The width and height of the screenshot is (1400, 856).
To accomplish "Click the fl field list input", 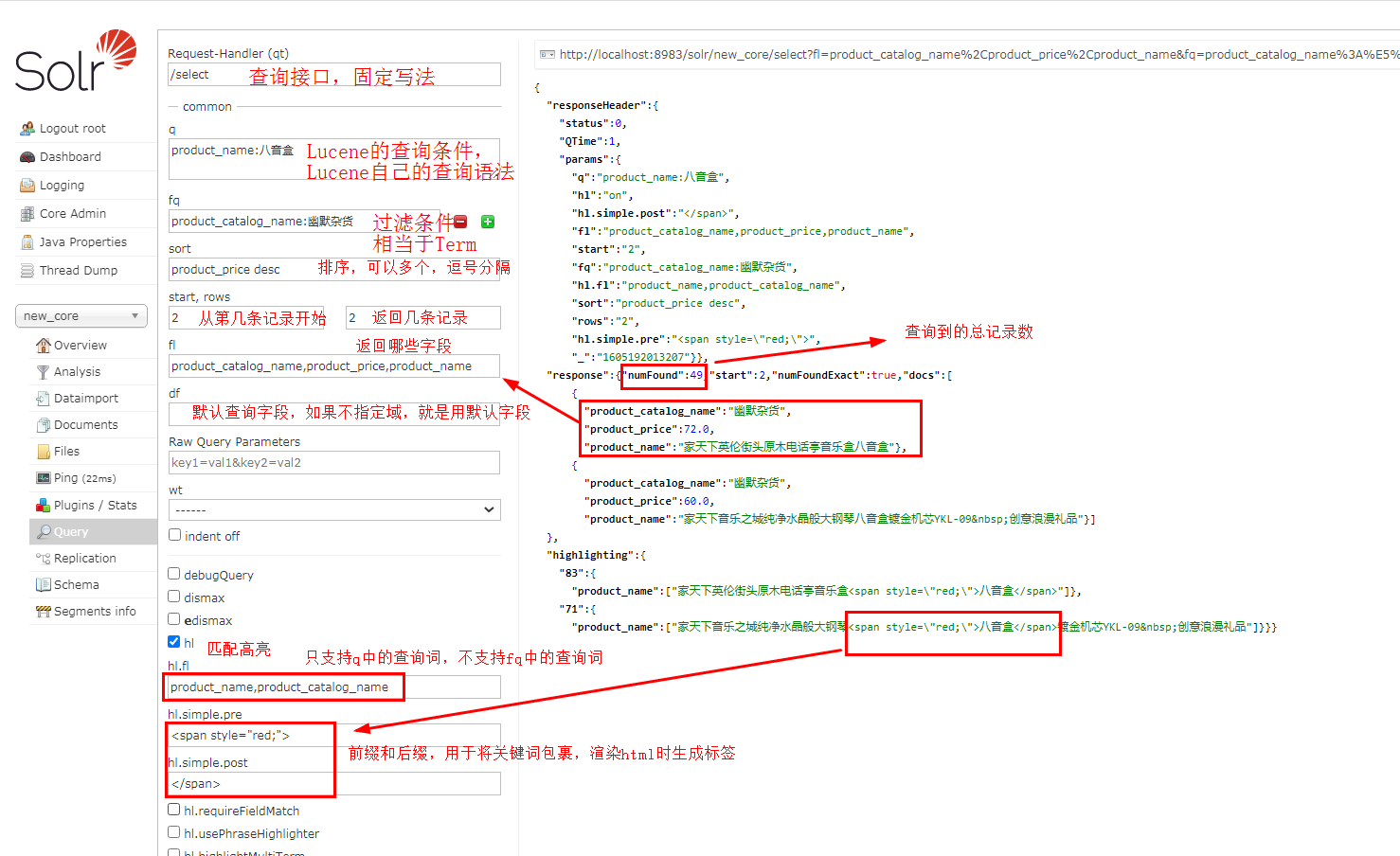I will pyautogui.click(x=334, y=366).
